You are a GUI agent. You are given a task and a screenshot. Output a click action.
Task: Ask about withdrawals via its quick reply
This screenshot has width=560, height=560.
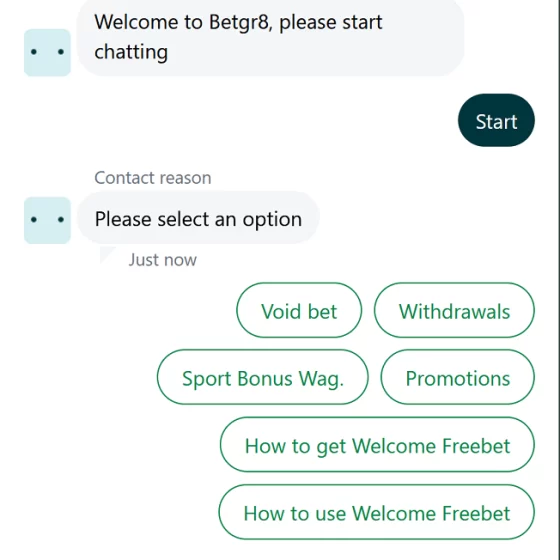[454, 310]
